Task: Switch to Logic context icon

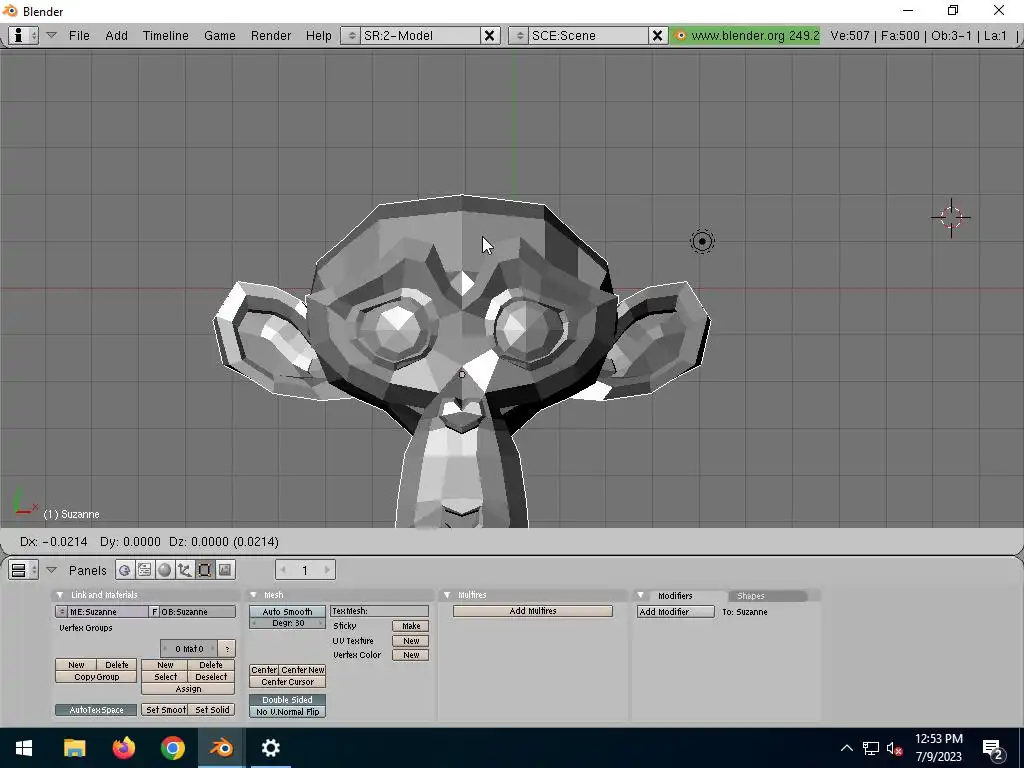Action: [x=124, y=570]
